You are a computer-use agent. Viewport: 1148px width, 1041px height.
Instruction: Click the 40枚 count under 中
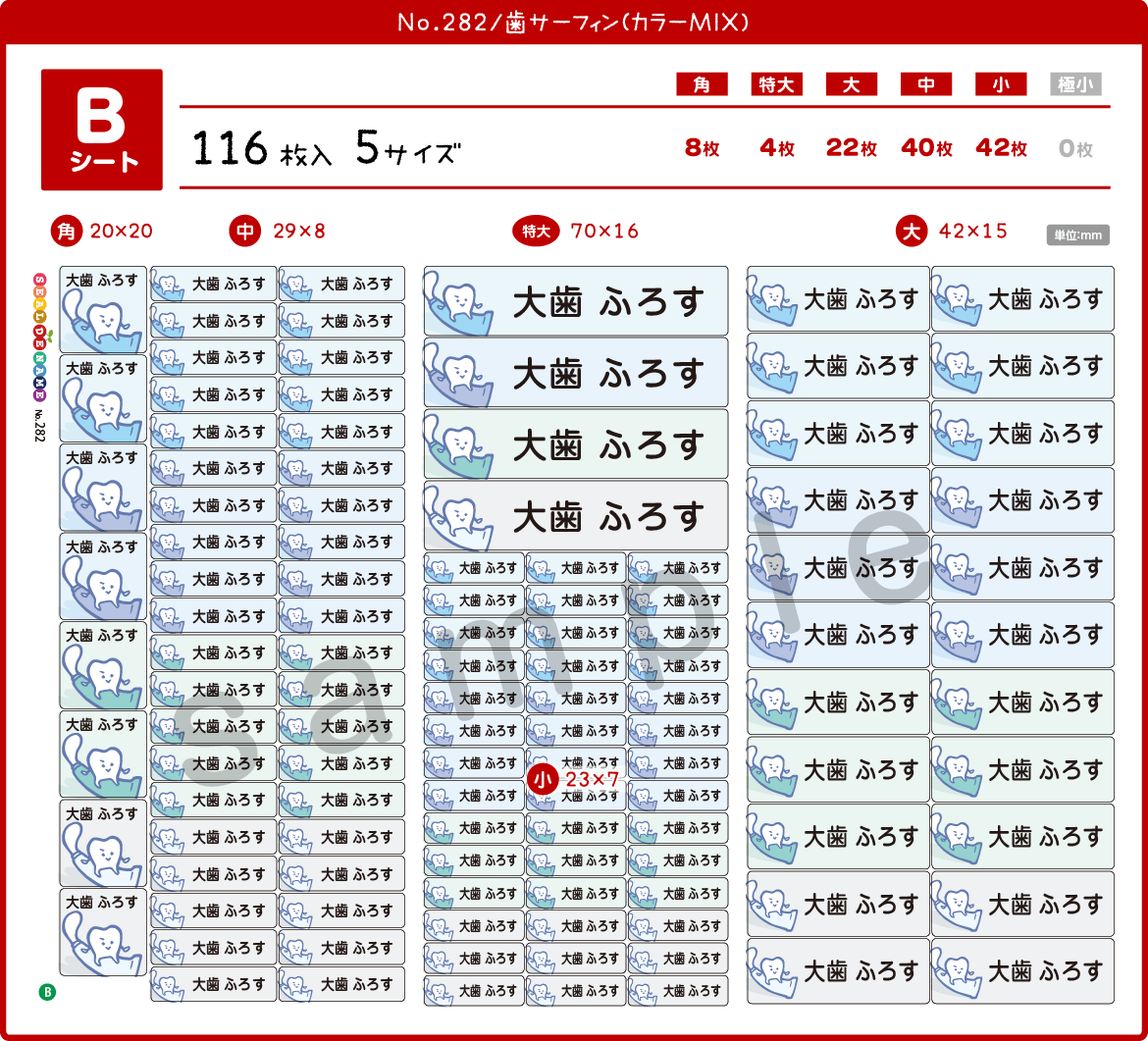pyautogui.click(x=926, y=148)
